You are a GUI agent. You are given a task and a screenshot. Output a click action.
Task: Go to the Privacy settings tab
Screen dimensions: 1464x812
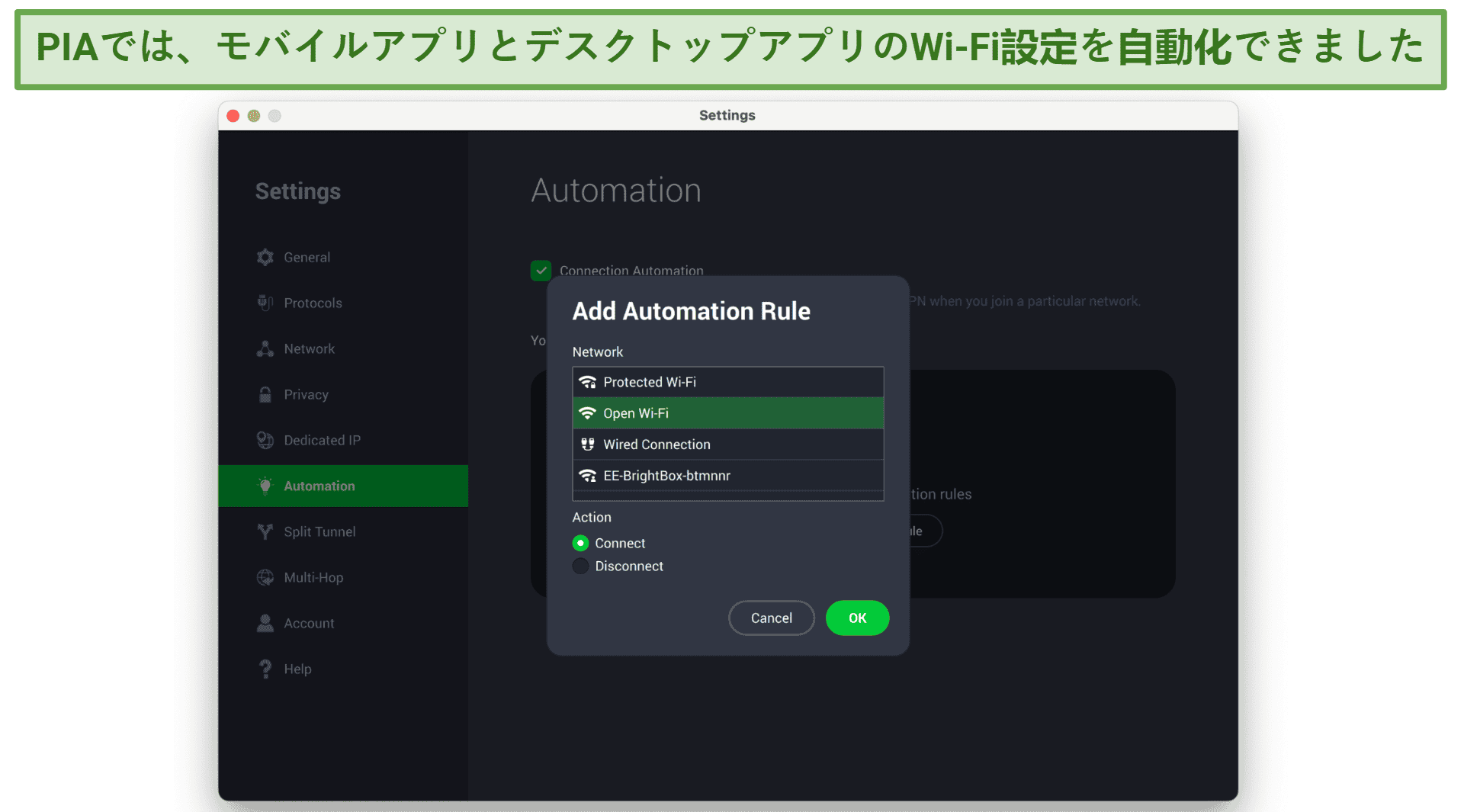[343, 395]
